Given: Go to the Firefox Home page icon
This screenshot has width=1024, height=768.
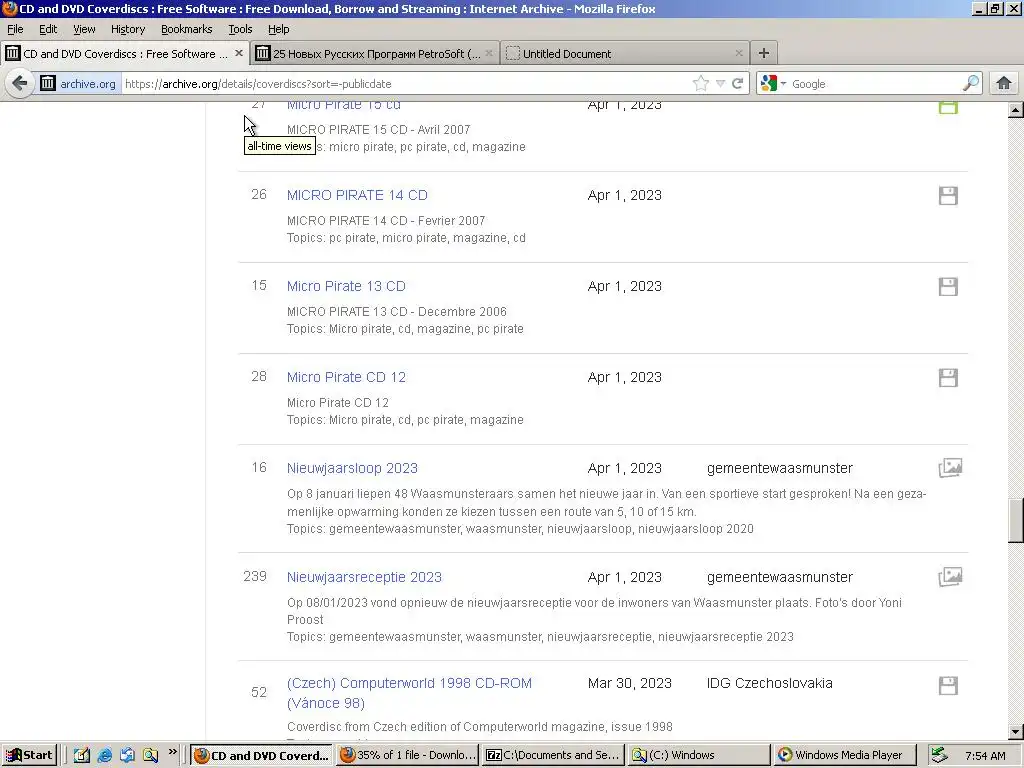Looking at the screenshot, I should click(x=1004, y=84).
